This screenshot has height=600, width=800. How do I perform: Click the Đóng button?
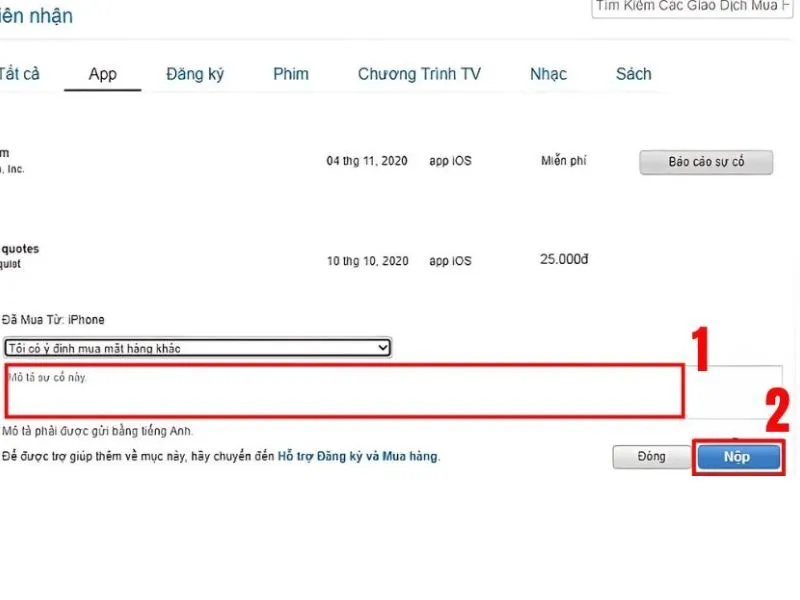(652, 456)
